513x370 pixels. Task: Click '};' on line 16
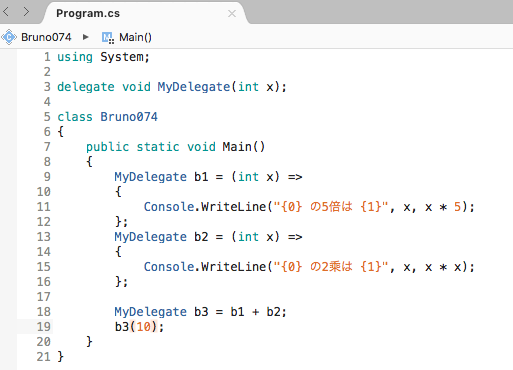pyautogui.click(x=122, y=282)
